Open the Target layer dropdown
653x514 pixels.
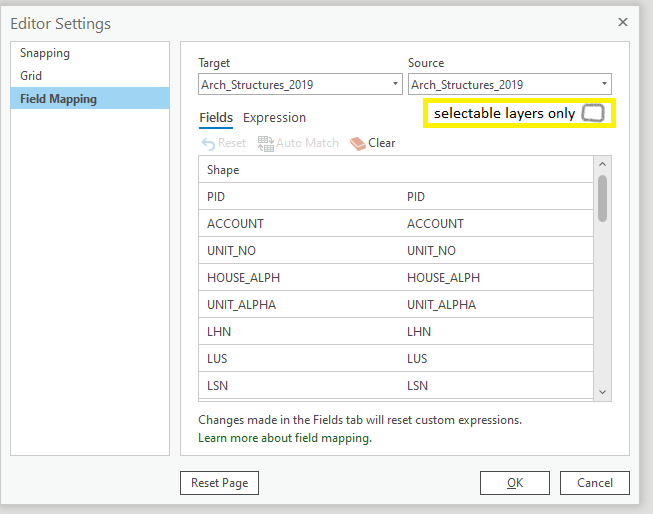coord(300,85)
